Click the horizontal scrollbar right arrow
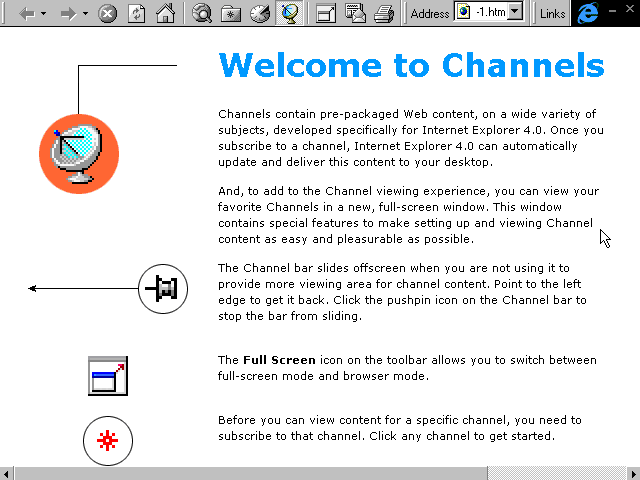The image size is (640, 480). (x=633, y=473)
